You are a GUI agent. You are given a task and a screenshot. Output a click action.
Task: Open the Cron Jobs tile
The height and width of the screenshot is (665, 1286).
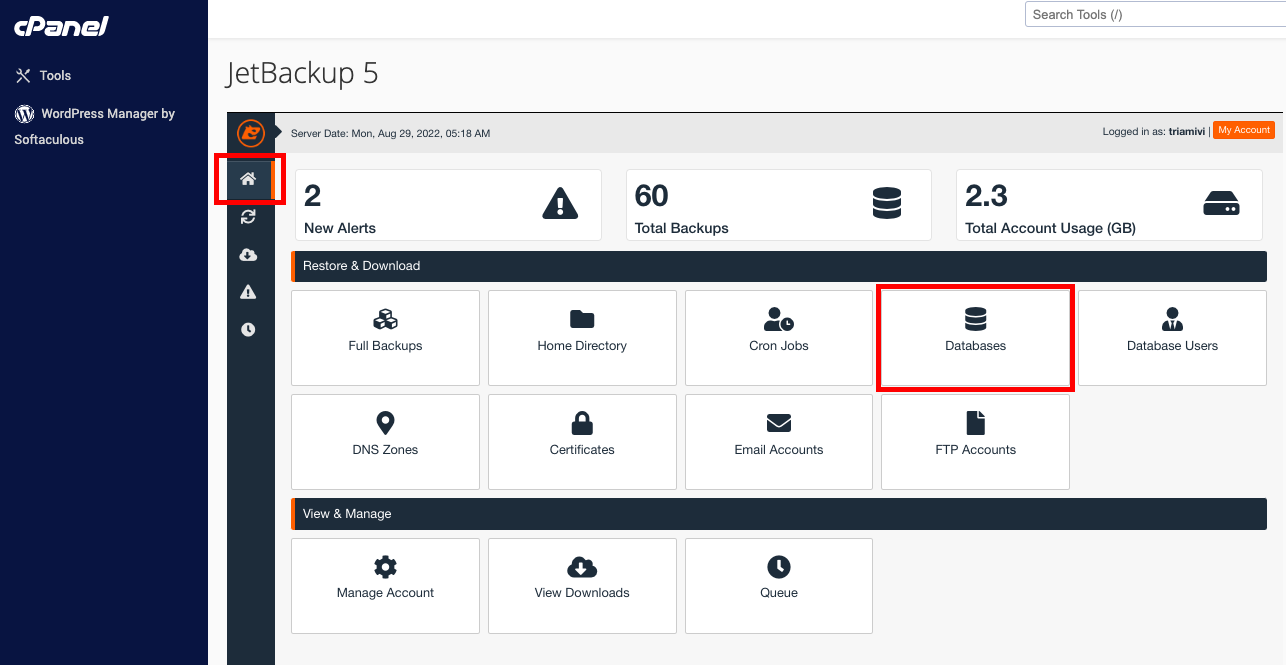[x=779, y=338]
